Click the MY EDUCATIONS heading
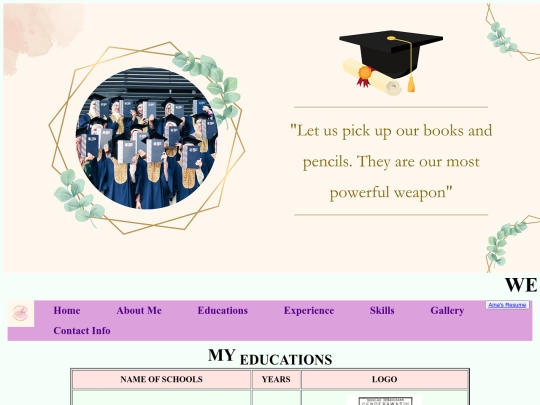 (x=270, y=357)
